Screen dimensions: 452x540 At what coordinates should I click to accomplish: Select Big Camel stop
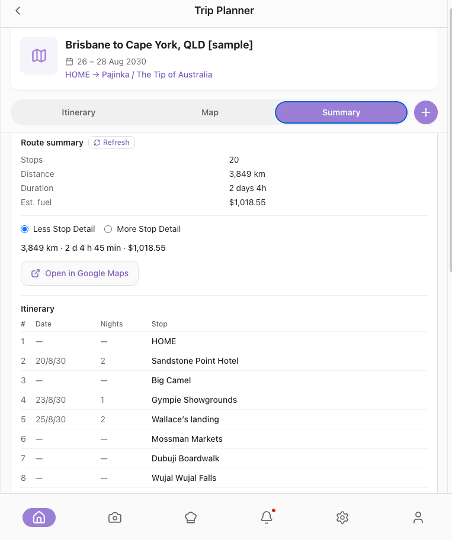coord(224,380)
